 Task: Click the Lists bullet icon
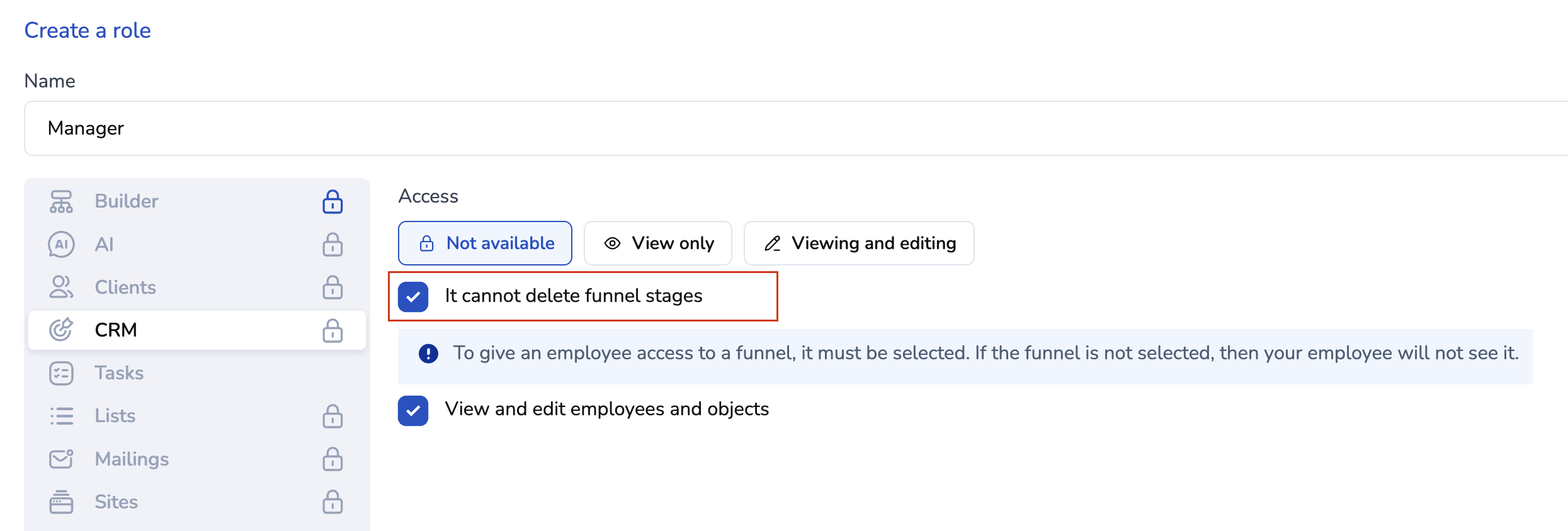[61, 416]
